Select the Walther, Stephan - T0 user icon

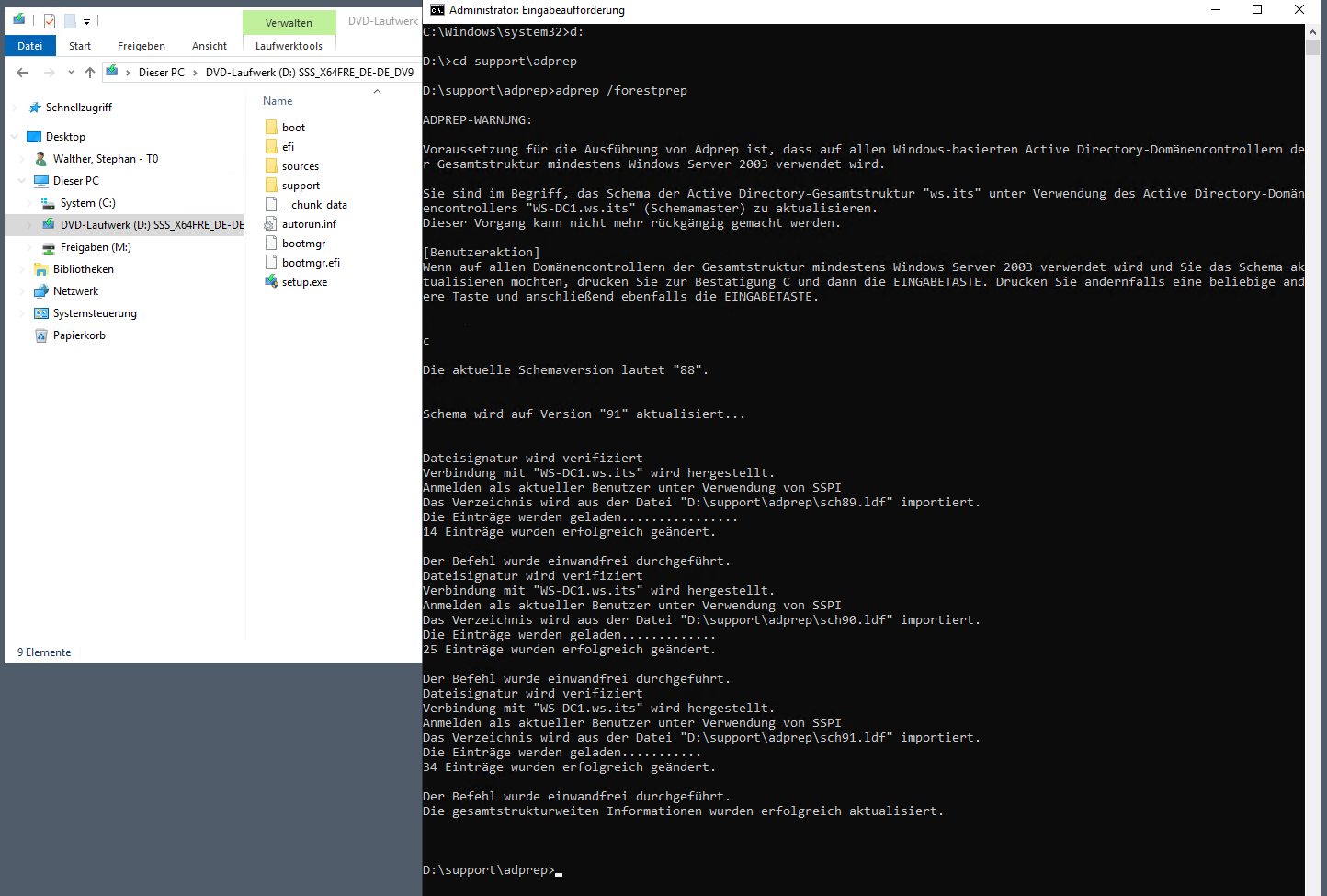click(x=41, y=159)
